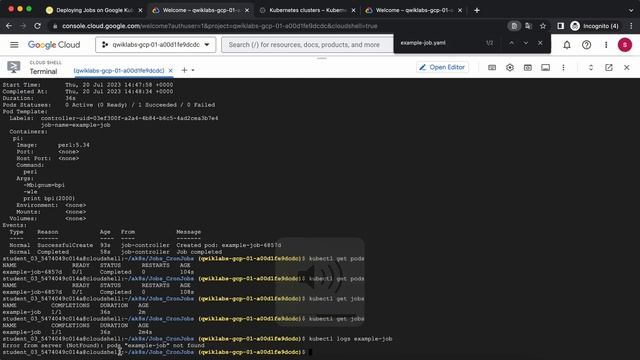The height and width of the screenshot is (360, 640).
Task: Open a new browser tab
Action: [x=477, y=10]
